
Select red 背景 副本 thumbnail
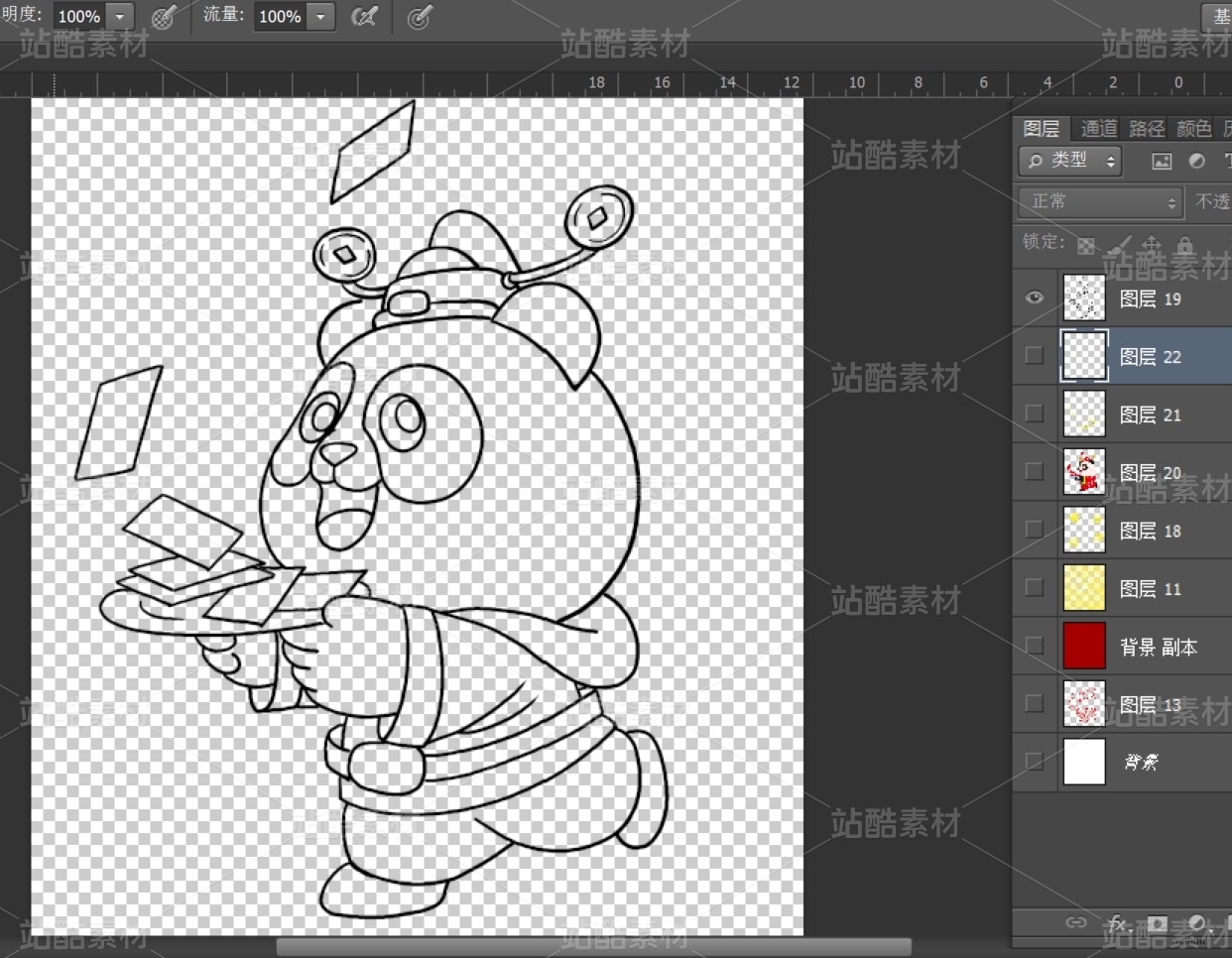pyautogui.click(x=1084, y=646)
